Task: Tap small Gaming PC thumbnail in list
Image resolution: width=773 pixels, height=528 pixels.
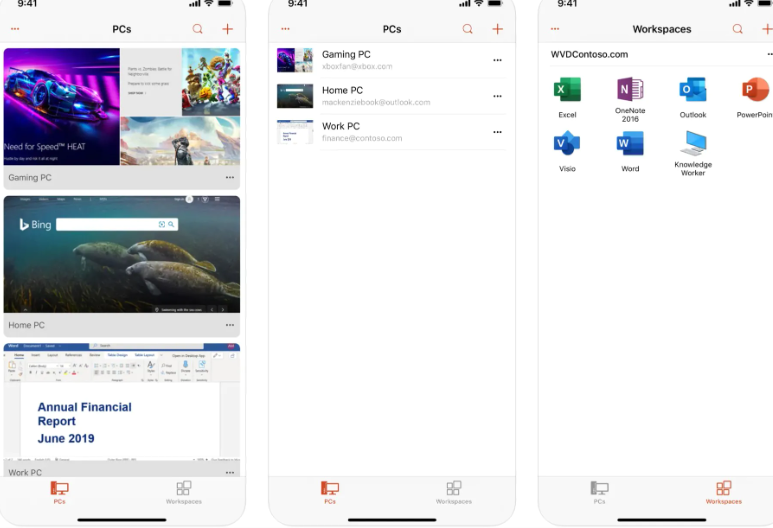Action: [295, 60]
